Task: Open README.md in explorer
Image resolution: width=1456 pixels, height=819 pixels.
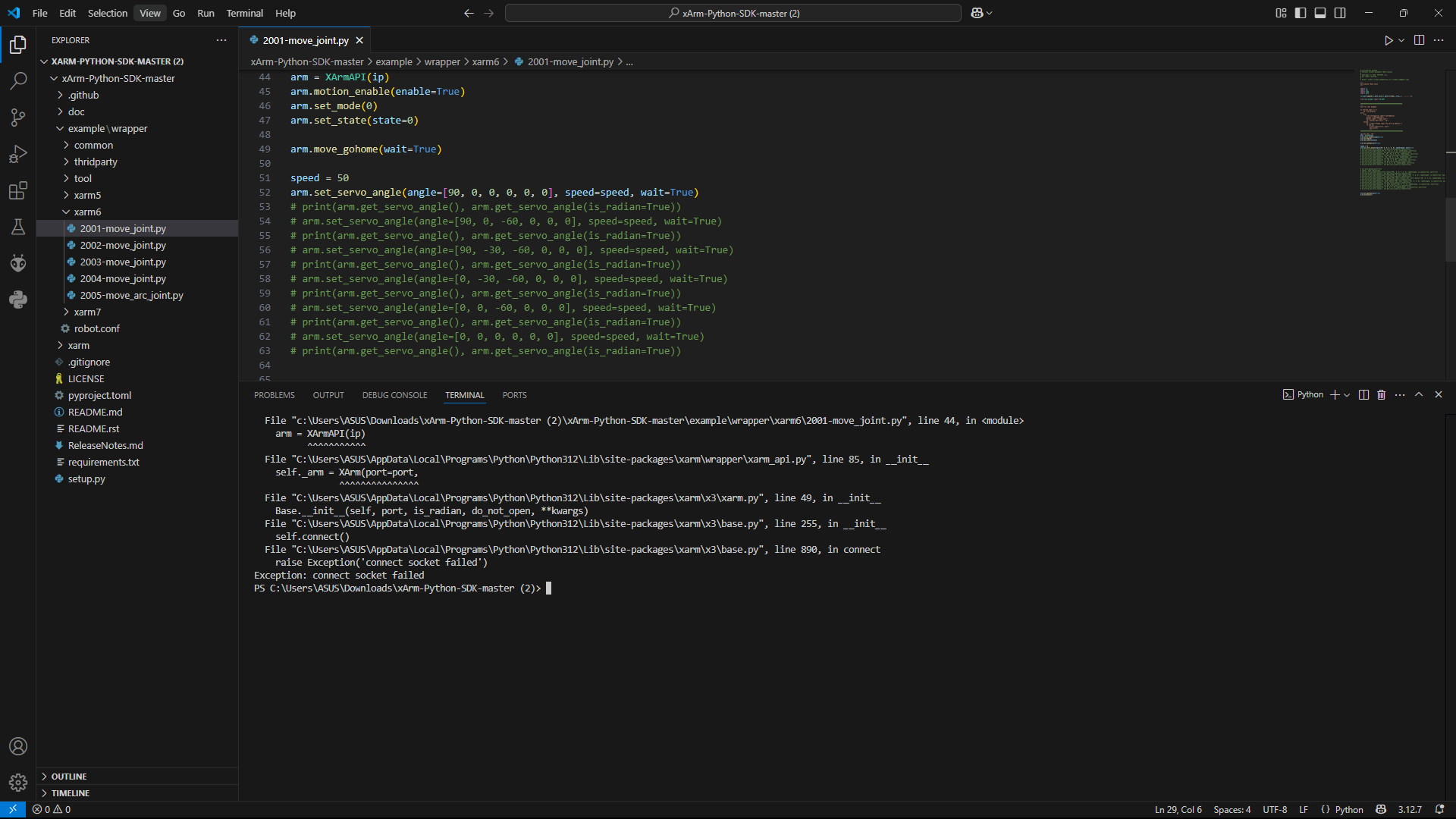Action: point(95,412)
